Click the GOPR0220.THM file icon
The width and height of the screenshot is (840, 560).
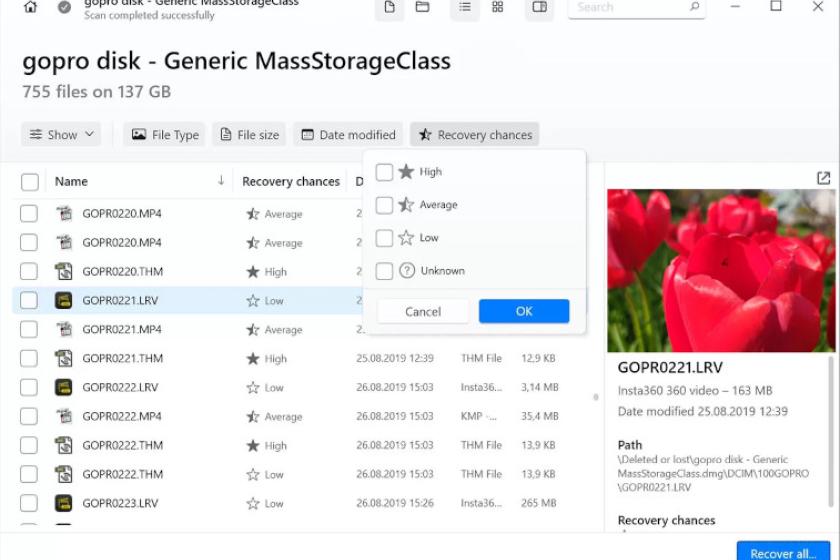click(64, 271)
